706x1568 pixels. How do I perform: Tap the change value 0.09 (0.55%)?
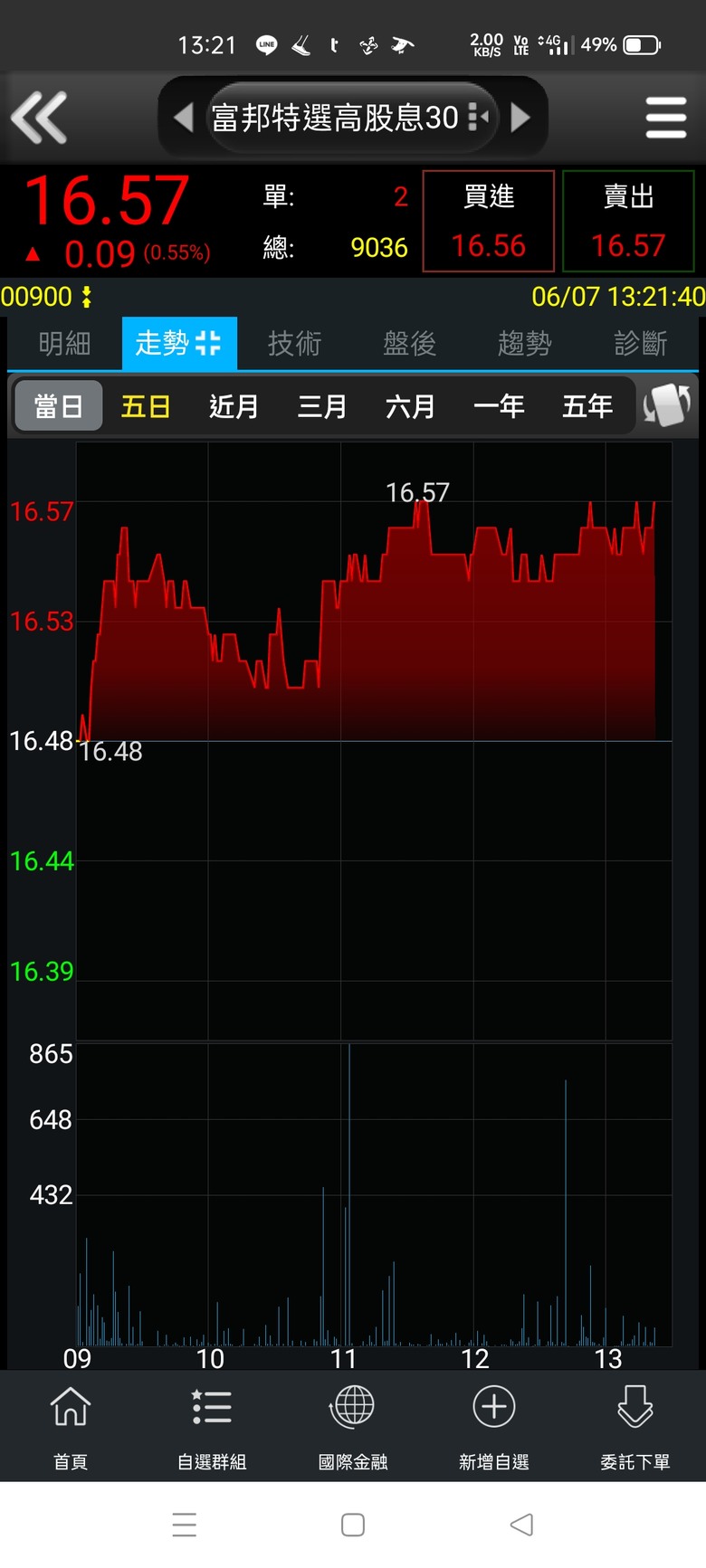click(x=137, y=253)
